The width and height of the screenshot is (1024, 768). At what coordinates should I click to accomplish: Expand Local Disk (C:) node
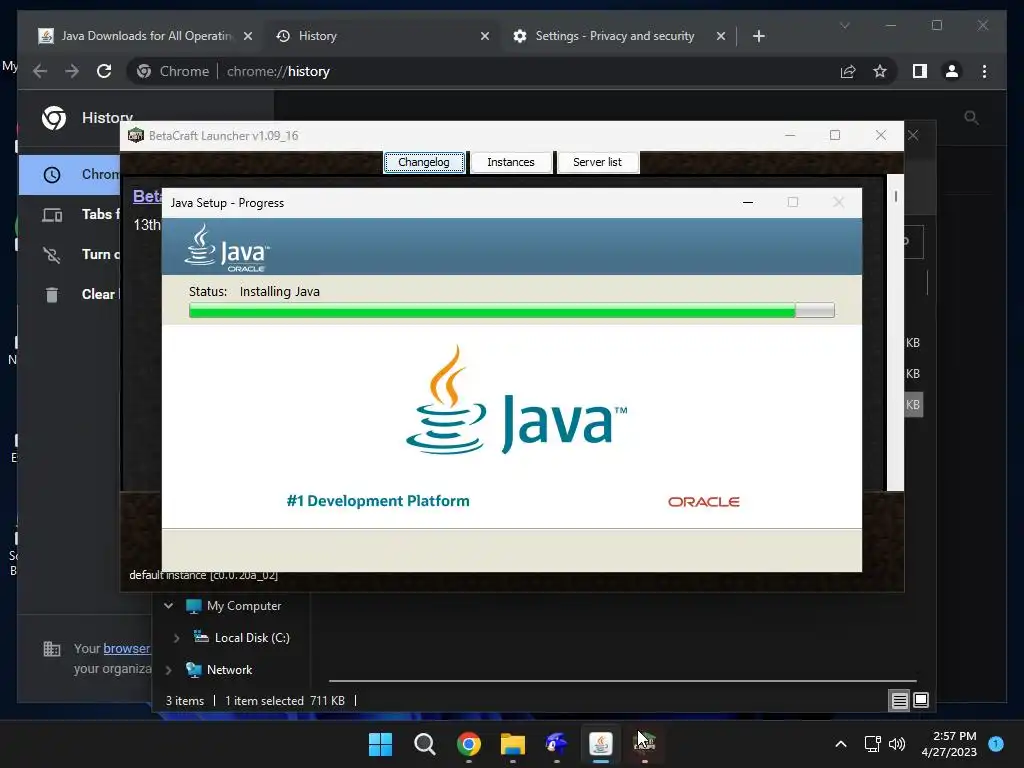tap(176, 638)
